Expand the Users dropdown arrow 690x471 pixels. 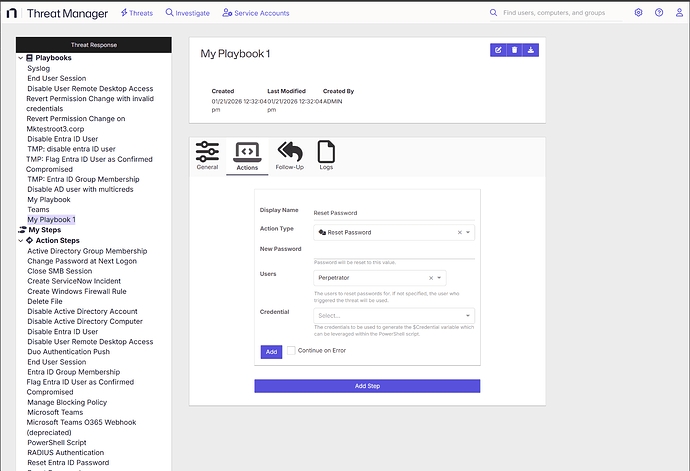(440, 278)
